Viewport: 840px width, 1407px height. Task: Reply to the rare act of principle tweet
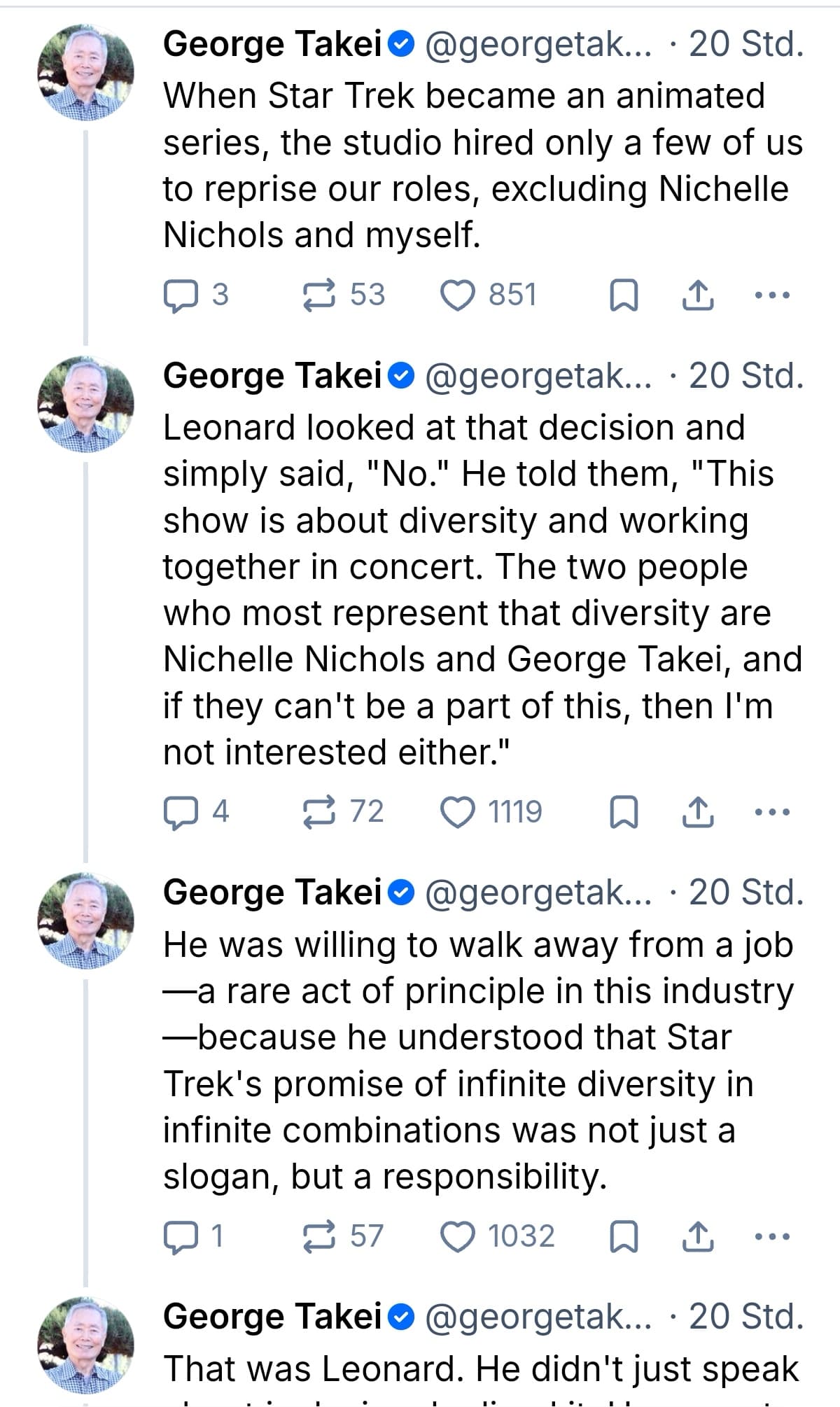[x=179, y=1236]
